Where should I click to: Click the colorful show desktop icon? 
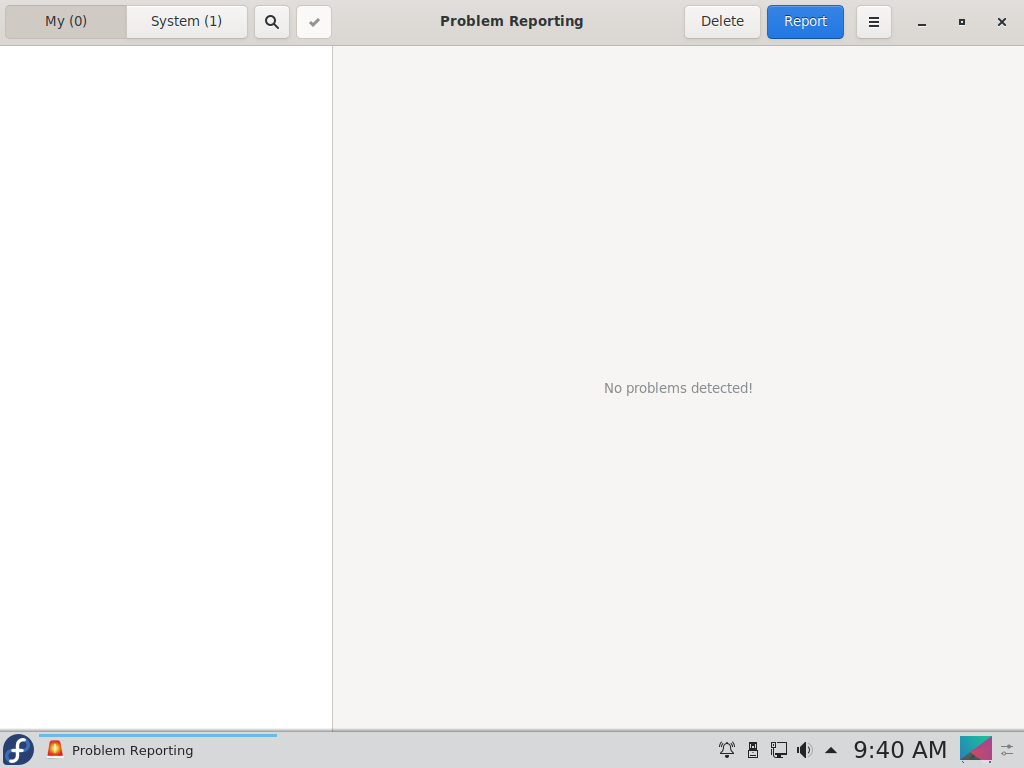tap(976, 749)
